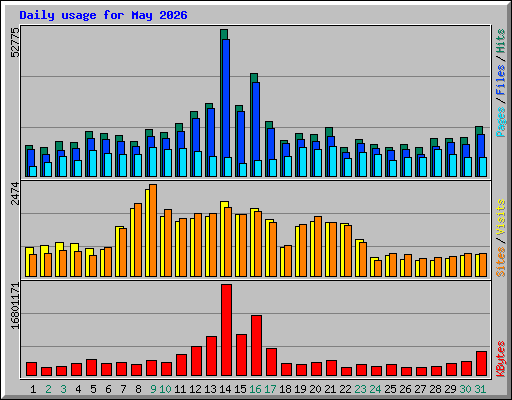Click day 4 on the x-axis
Image resolution: width=512 pixels, height=400 pixels.
point(78,389)
